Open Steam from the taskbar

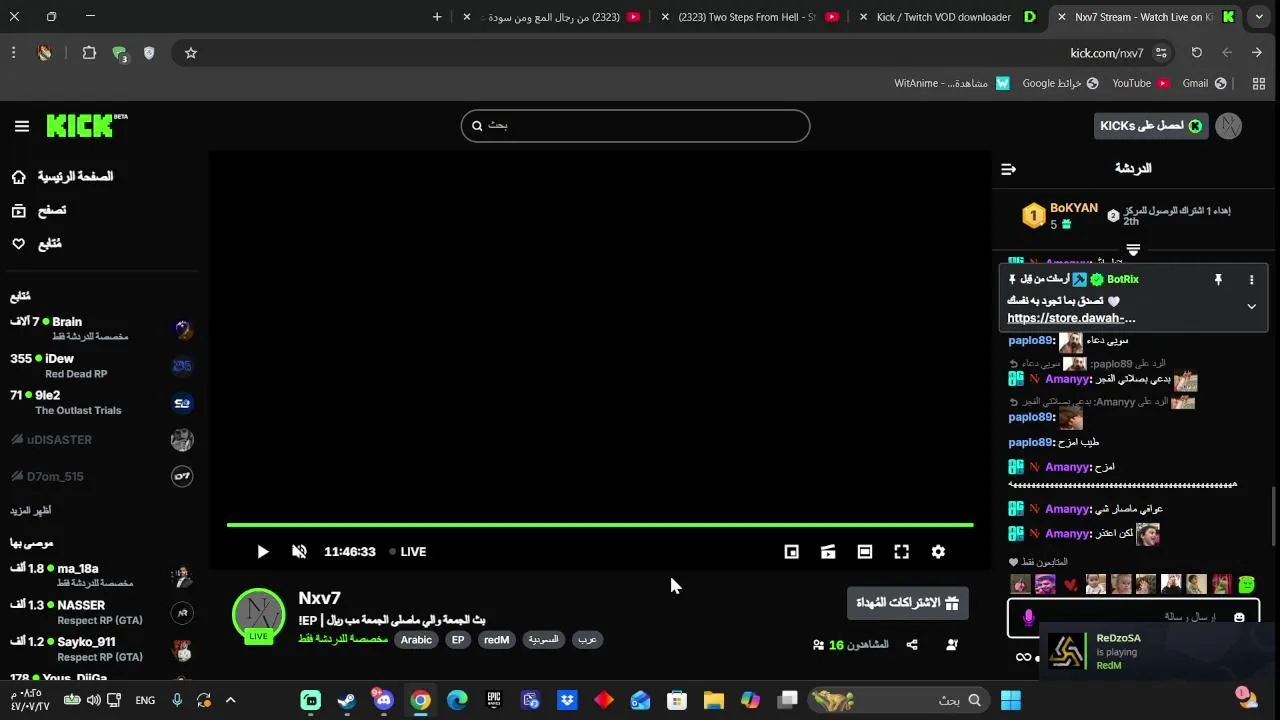click(x=347, y=701)
